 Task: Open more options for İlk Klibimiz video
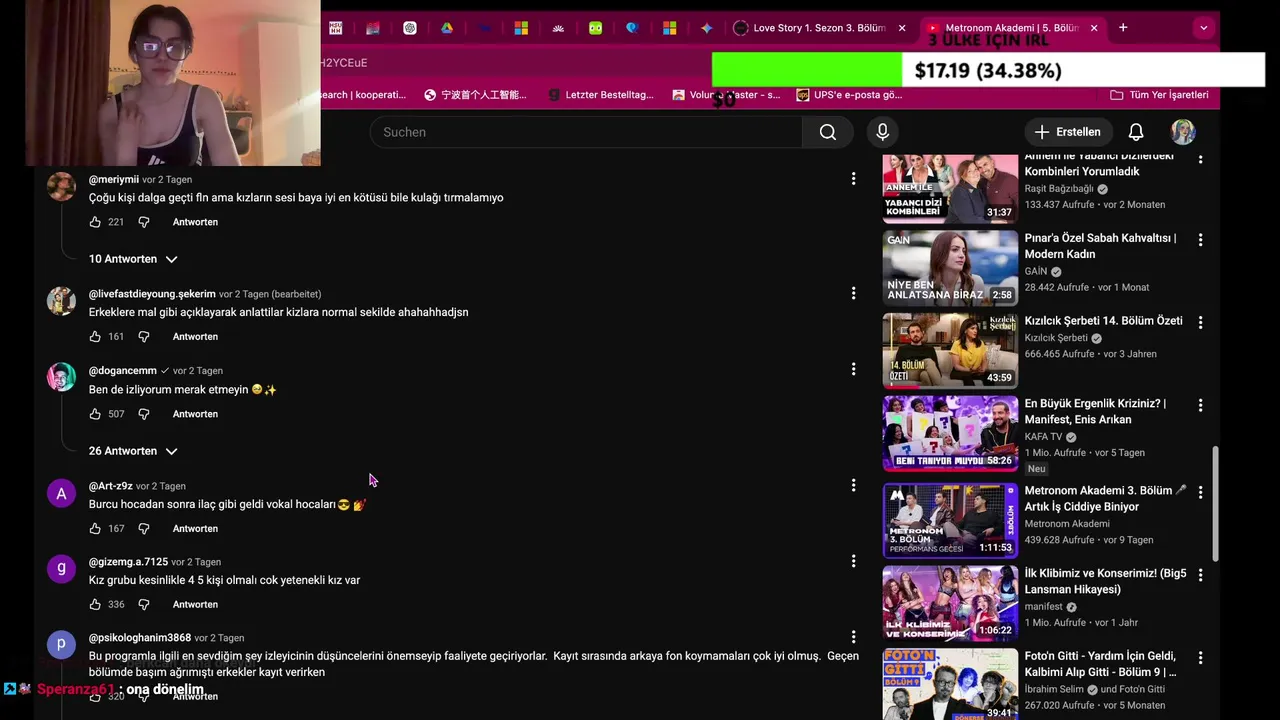coord(1200,575)
